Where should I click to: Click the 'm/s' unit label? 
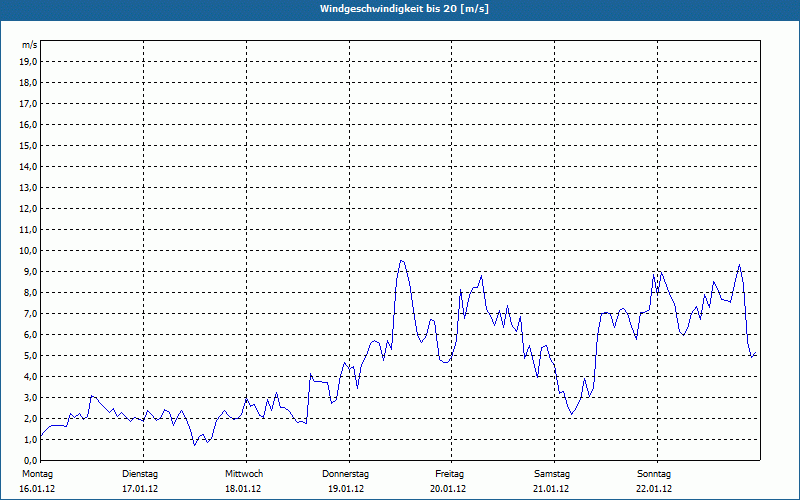click(x=30, y=45)
